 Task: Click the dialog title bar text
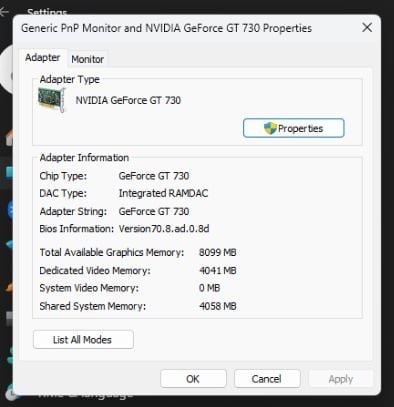tap(166, 28)
